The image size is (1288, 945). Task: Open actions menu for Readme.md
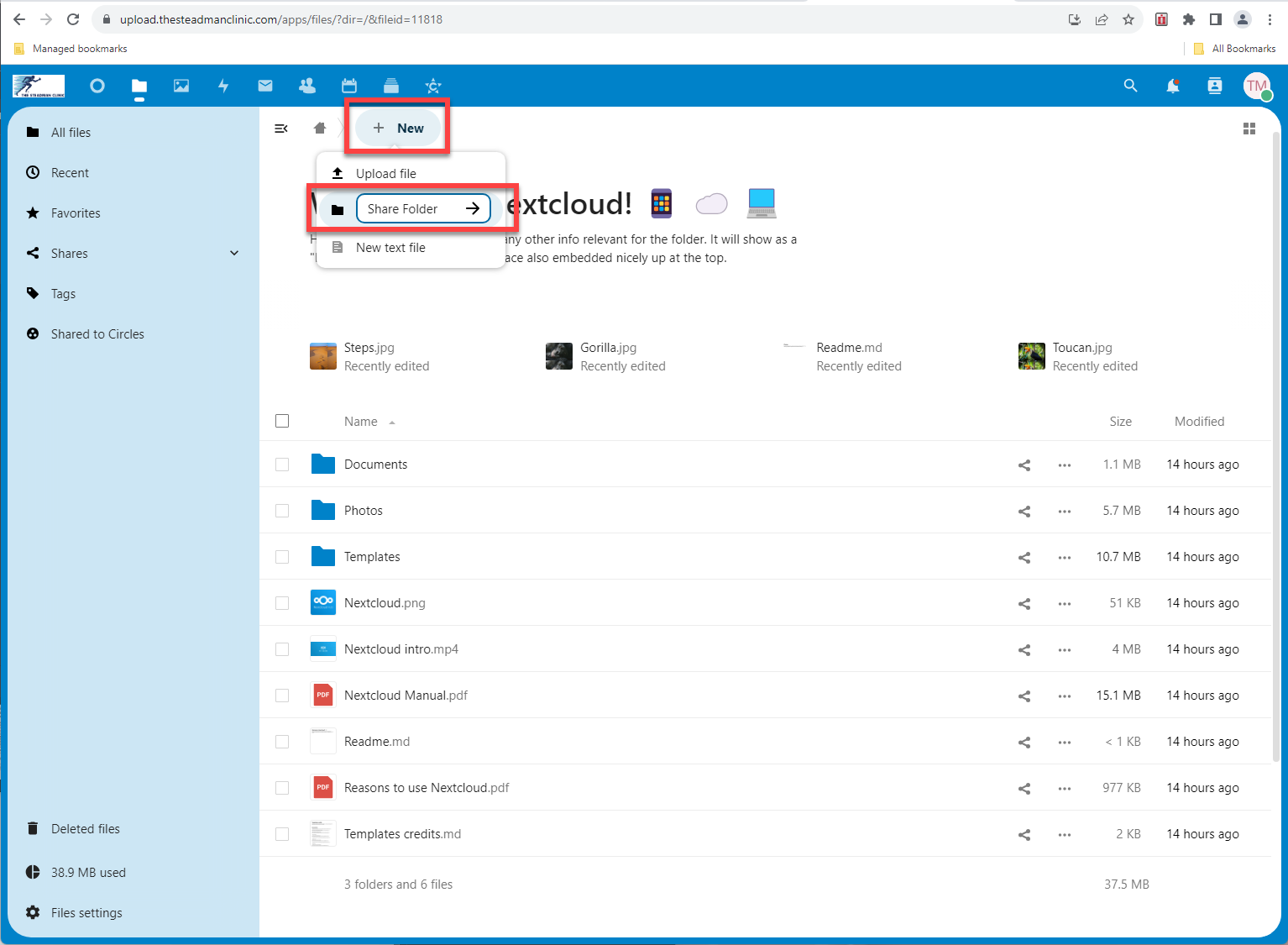tap(1065, 742)
